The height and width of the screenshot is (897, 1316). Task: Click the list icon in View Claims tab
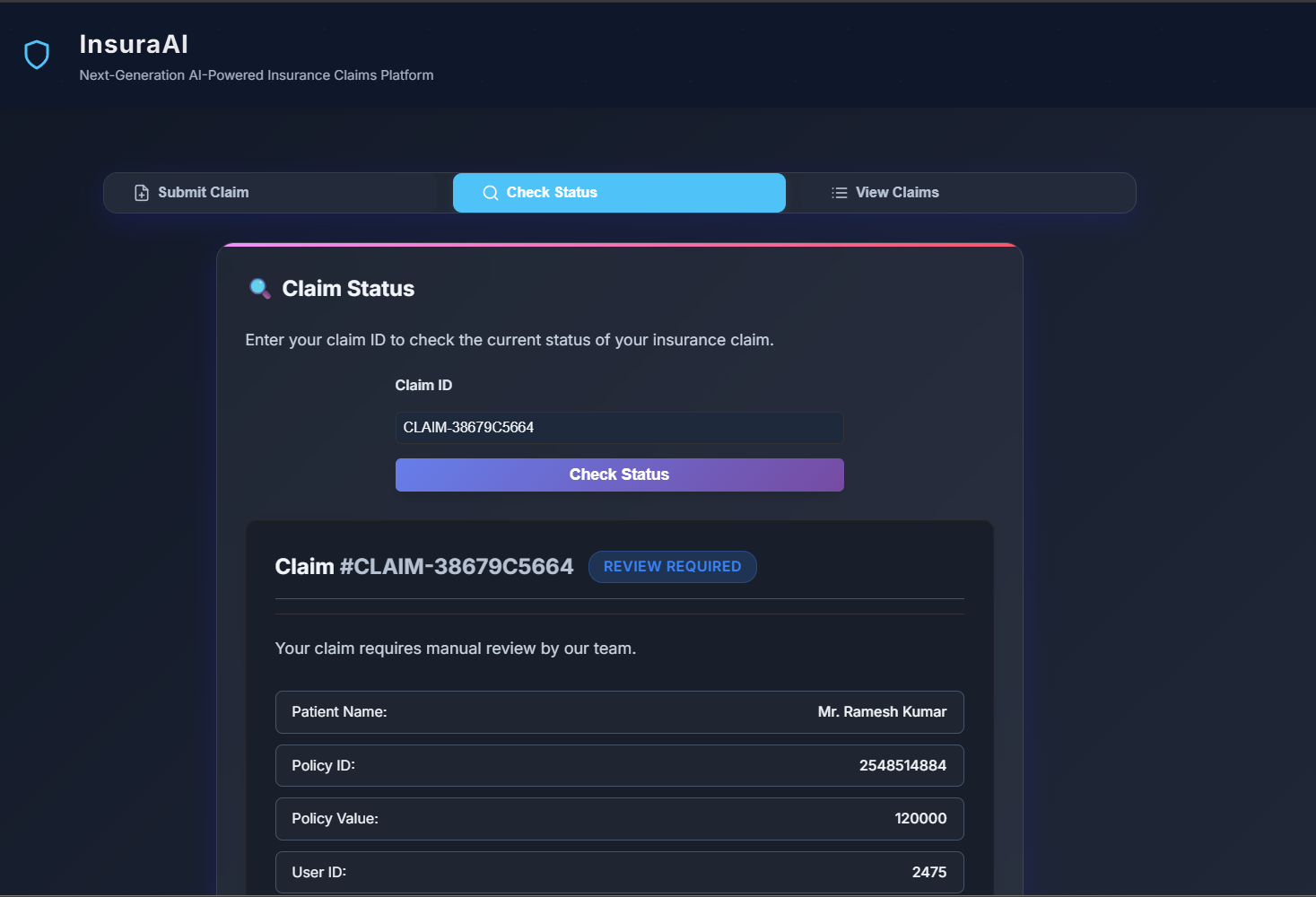(840, 193)
